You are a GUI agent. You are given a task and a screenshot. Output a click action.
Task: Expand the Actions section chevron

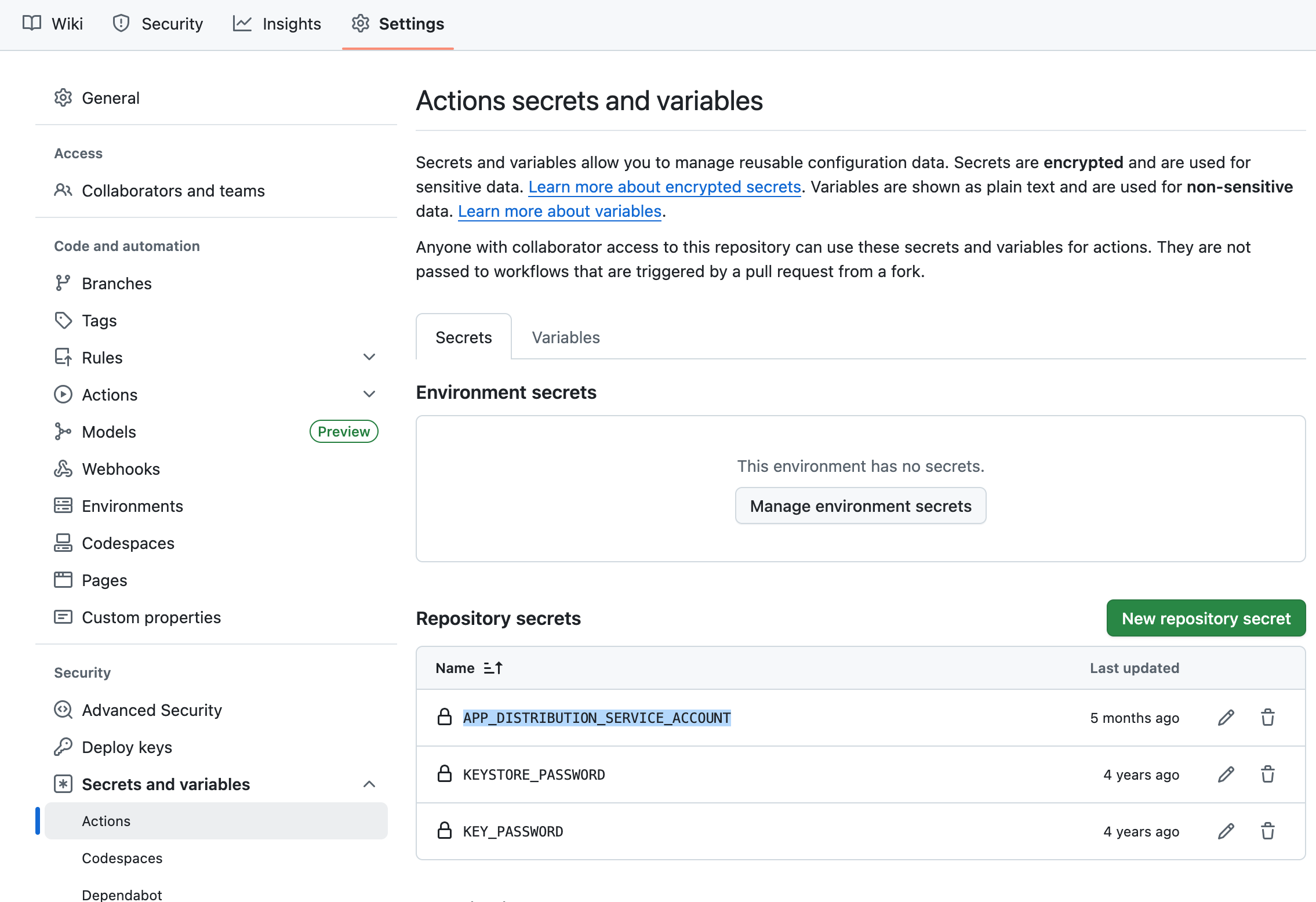click(369, 394)
